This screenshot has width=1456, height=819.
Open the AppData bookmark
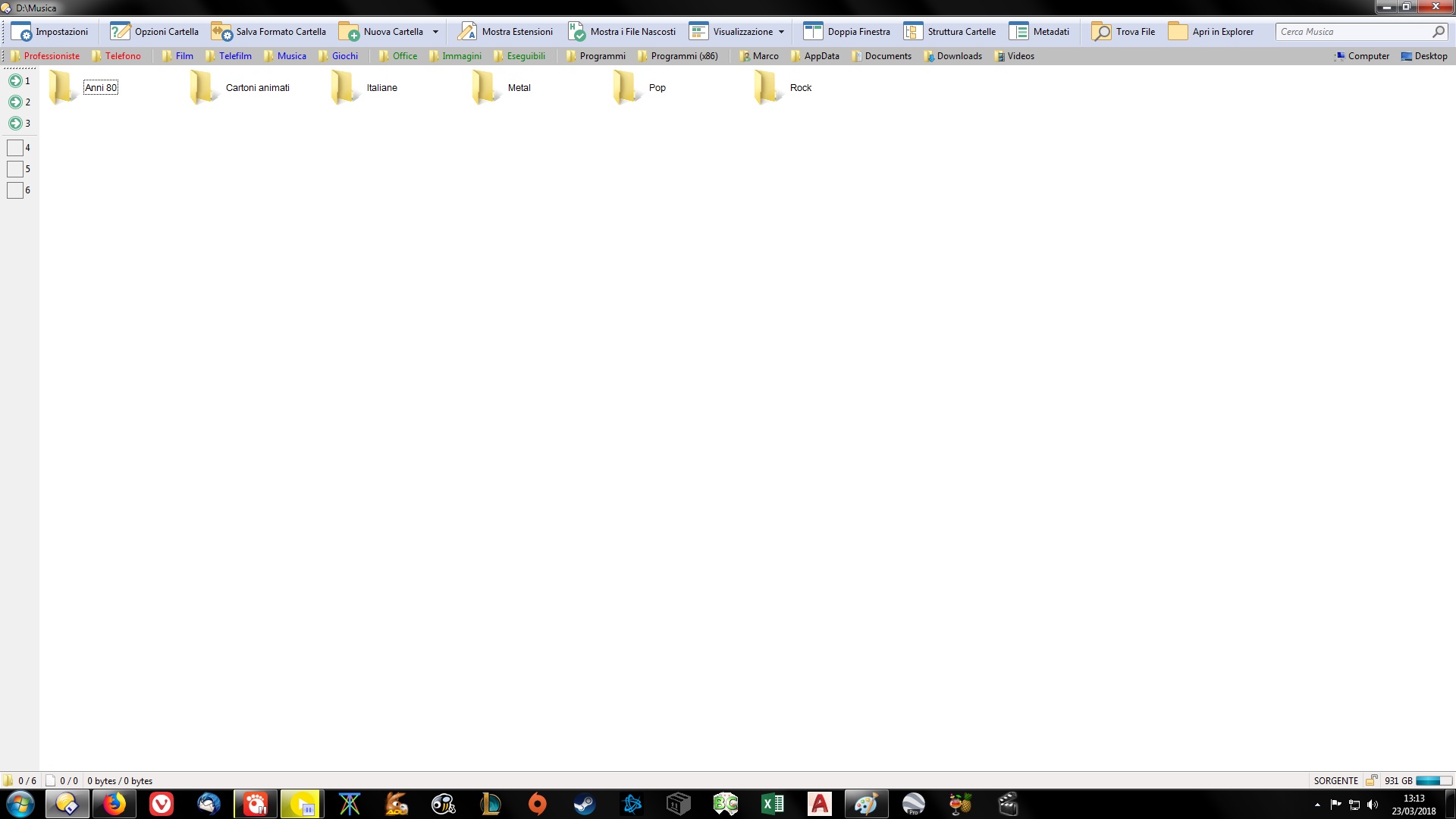[815, 56]
